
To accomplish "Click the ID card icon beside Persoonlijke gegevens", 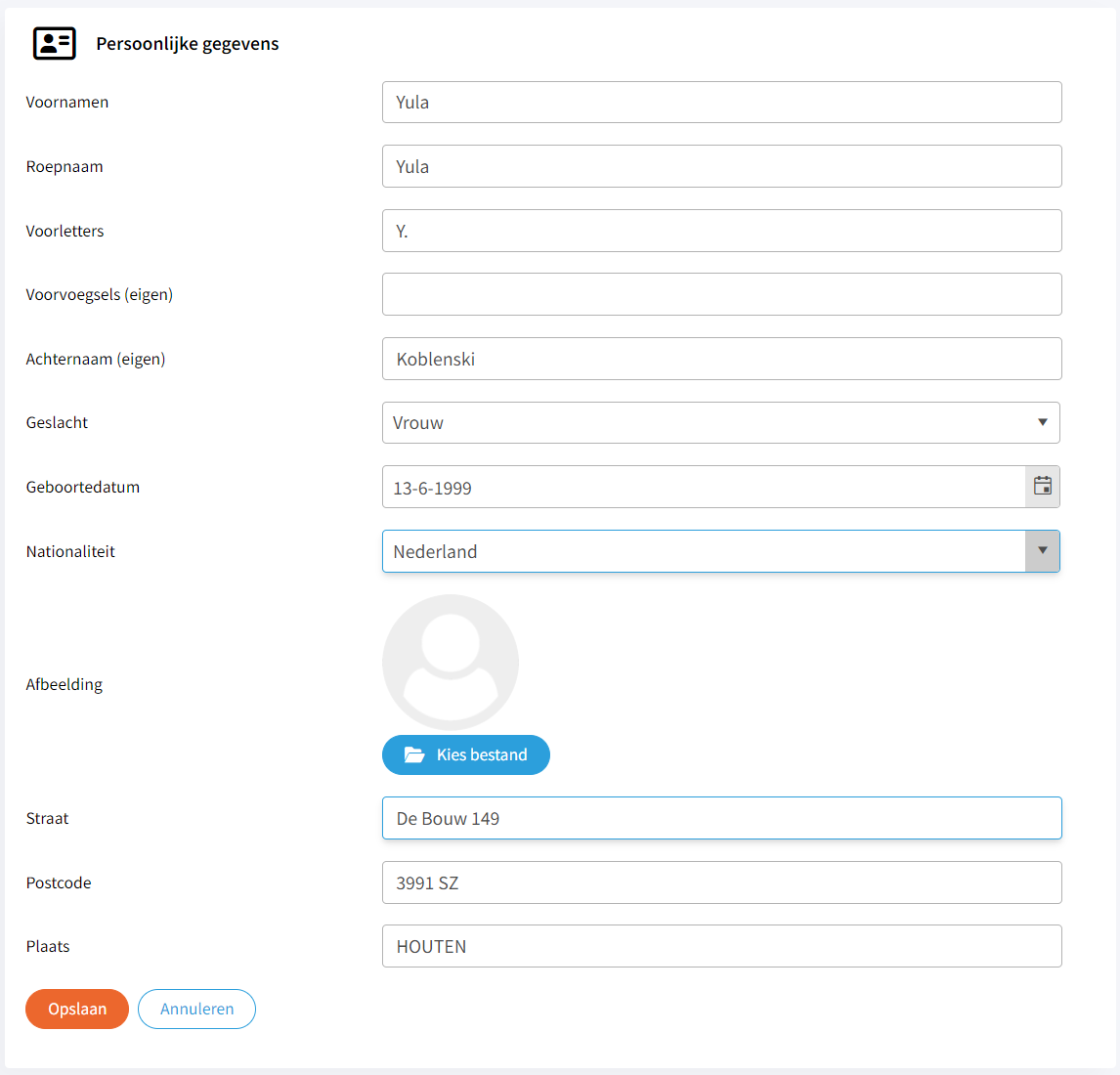I will click(54, 43).
